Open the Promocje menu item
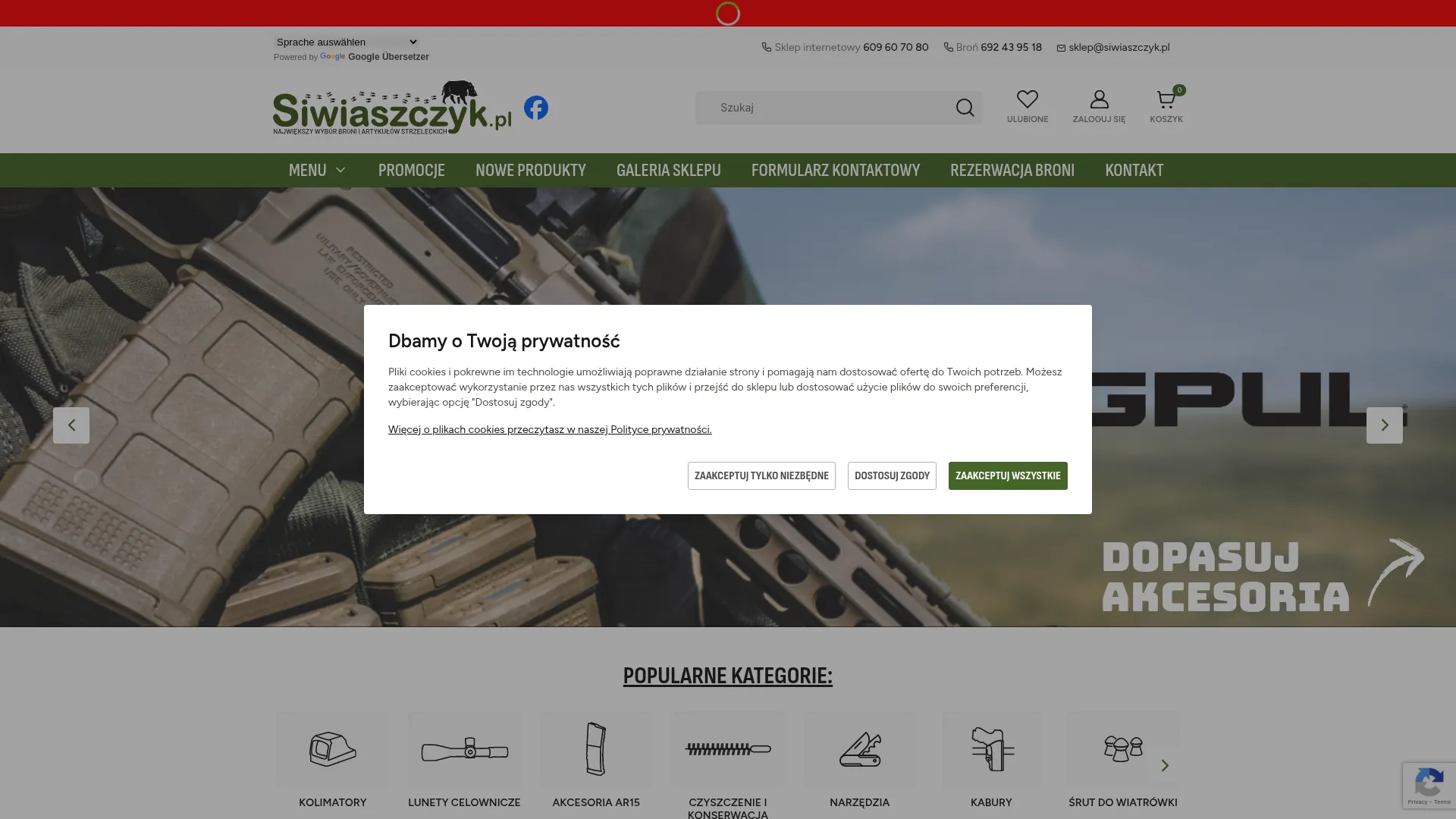The image size is (1456, 819). [412, 171]
